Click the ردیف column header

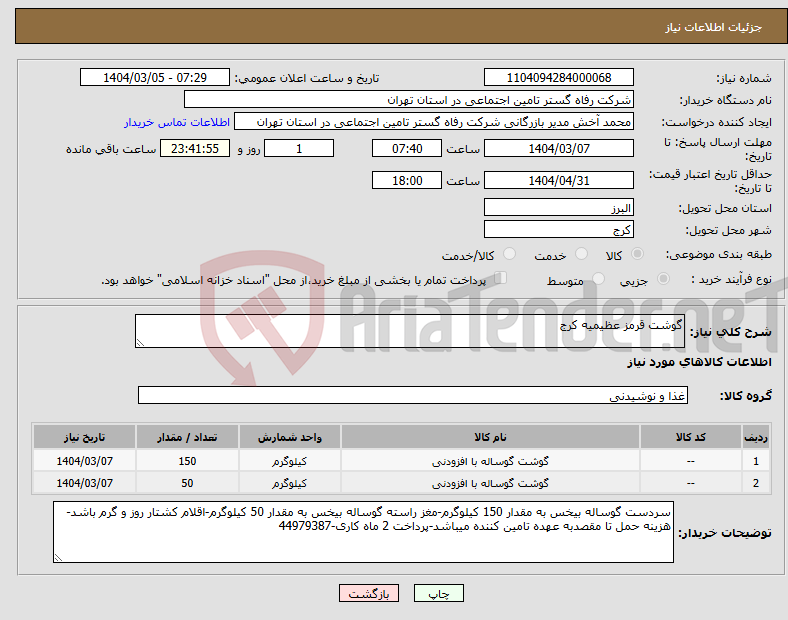click(756, 437)
